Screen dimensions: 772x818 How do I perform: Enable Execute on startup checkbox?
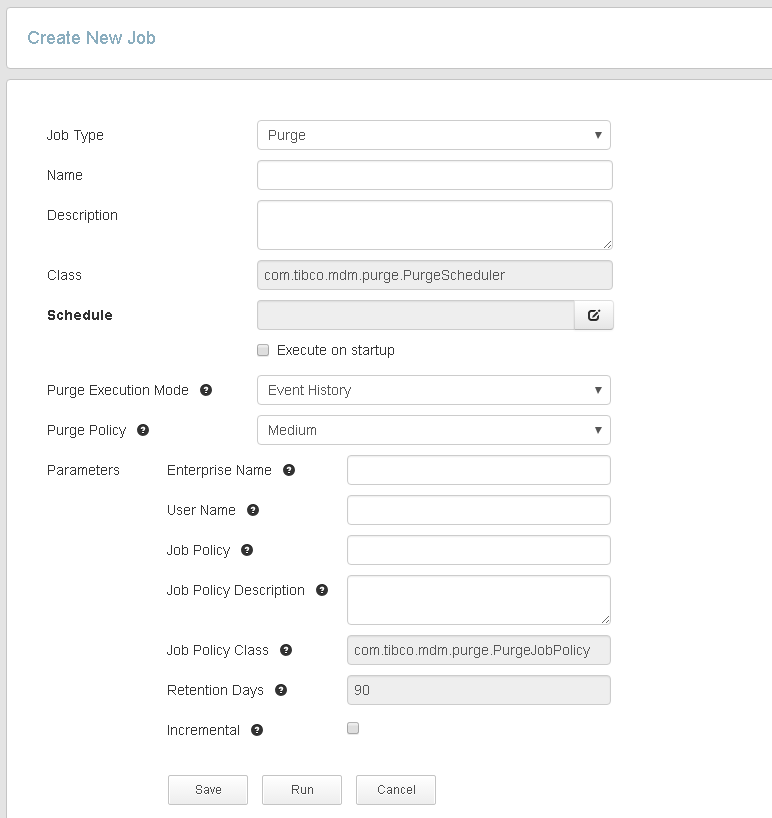click(263, 350)
